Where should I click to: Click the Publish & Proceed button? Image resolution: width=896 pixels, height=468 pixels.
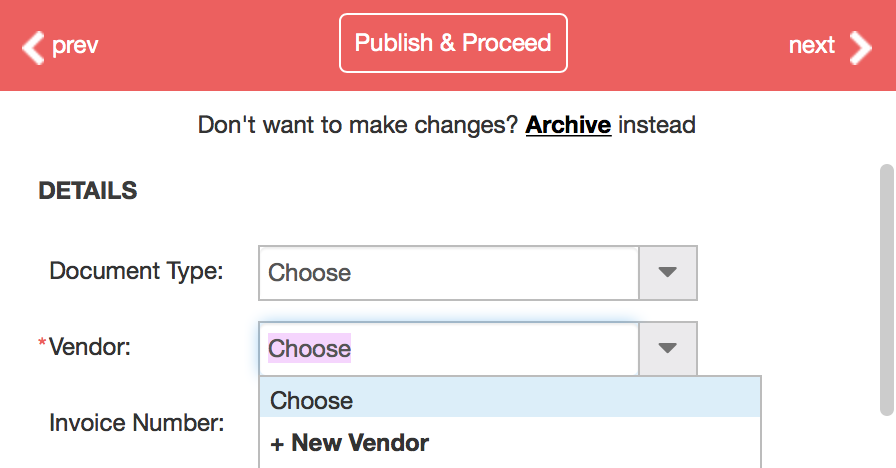[453, 43]
